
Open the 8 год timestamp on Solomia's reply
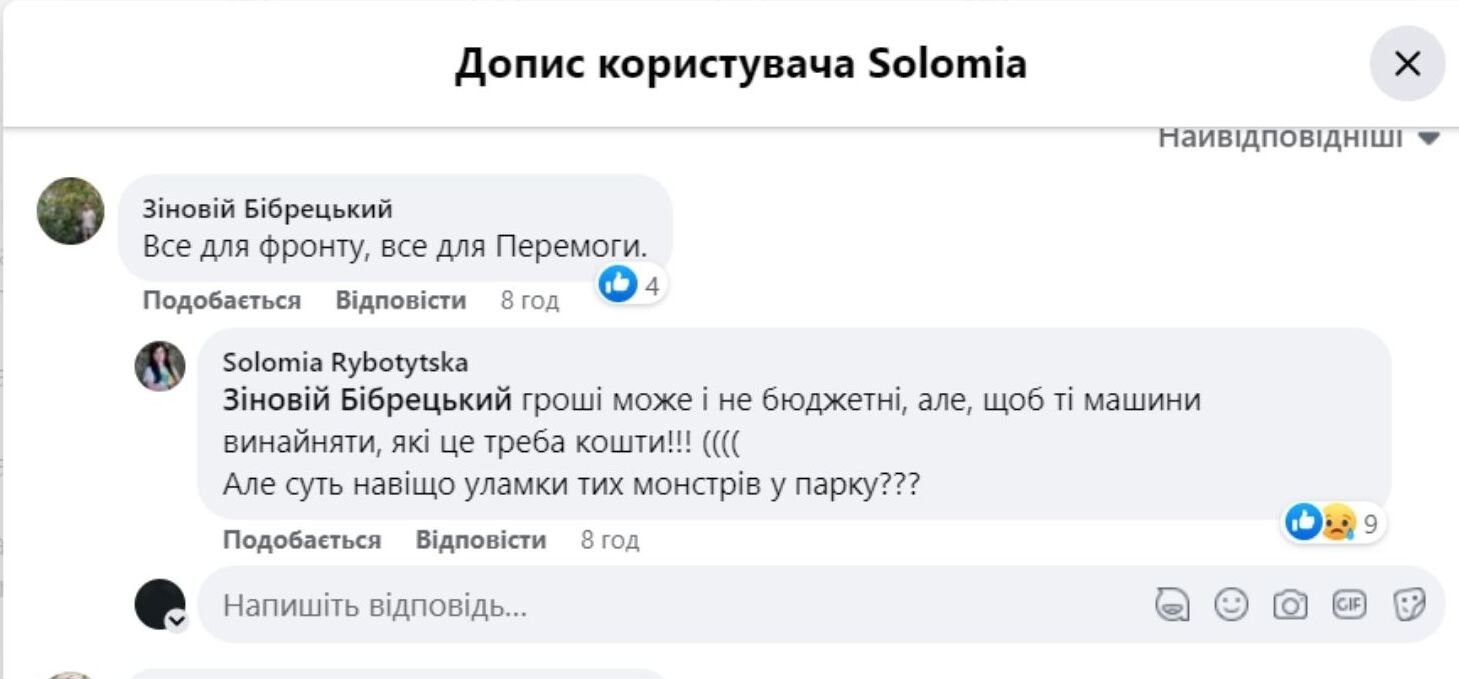609,541
